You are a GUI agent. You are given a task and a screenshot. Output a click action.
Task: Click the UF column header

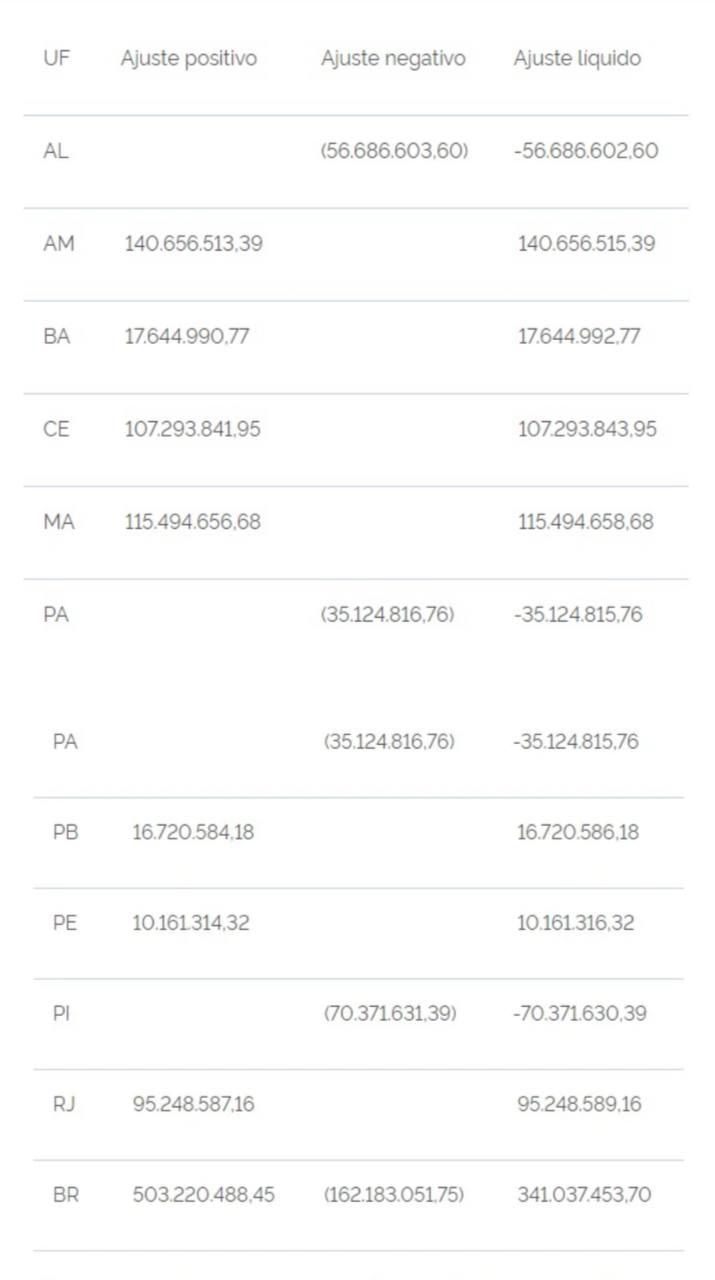click(x=56, y=58)
